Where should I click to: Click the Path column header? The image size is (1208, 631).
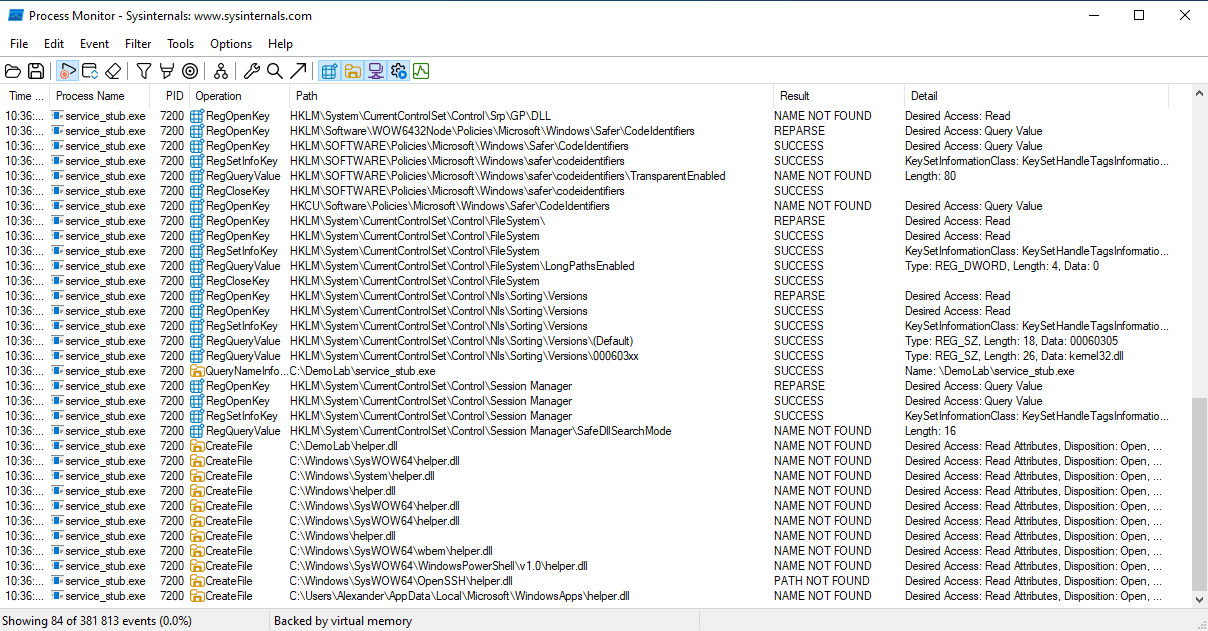531,96
